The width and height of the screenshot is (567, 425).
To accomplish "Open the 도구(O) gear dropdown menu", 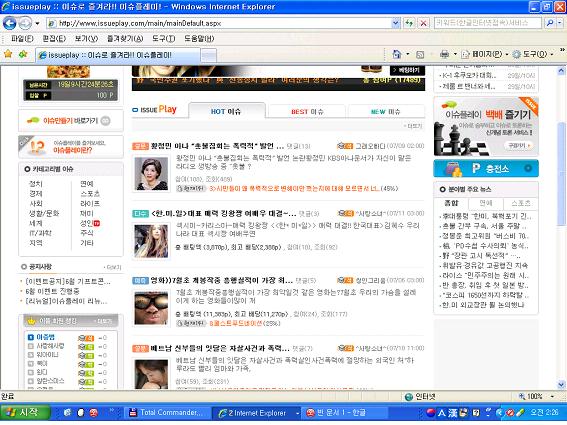I will click(533, 54).
